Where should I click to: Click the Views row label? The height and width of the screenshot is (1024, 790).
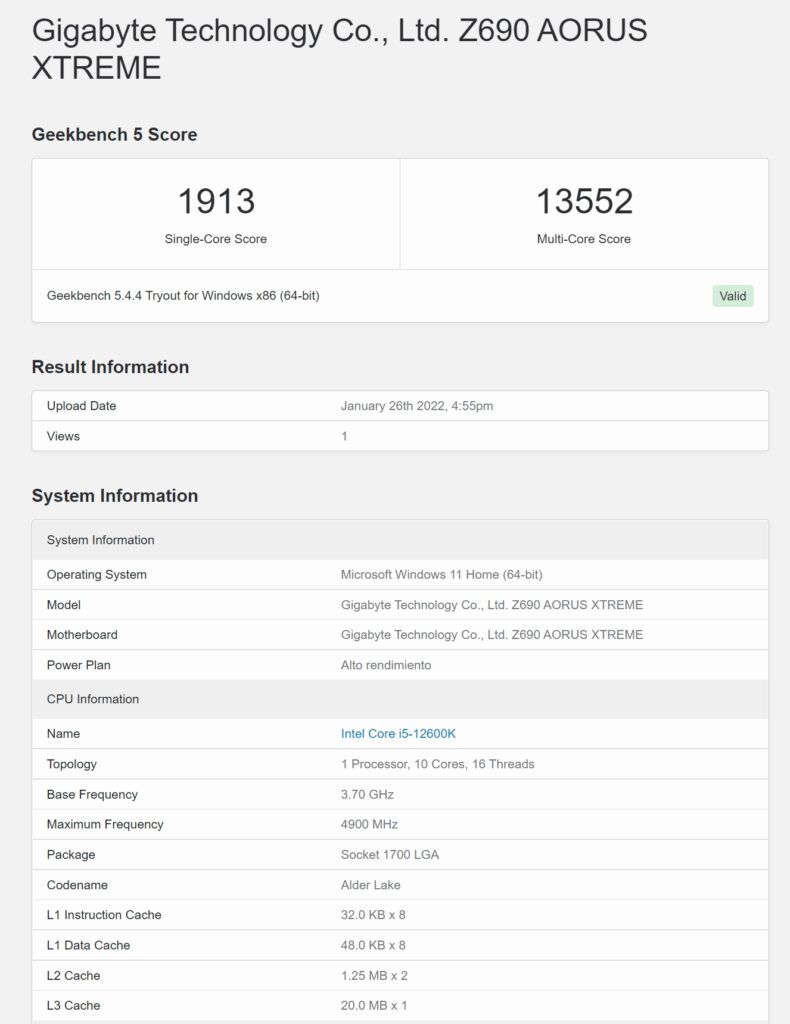(63, 436)
